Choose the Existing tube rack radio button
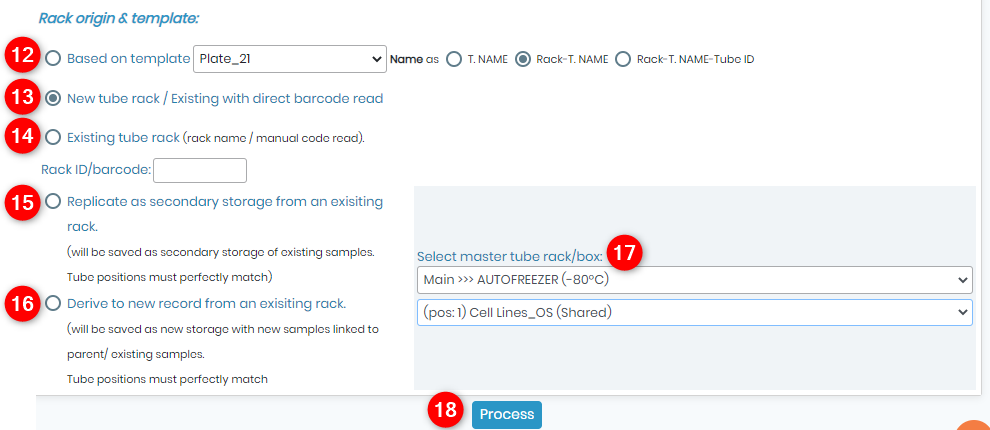The image size is (990, 430). pos(54,137)
